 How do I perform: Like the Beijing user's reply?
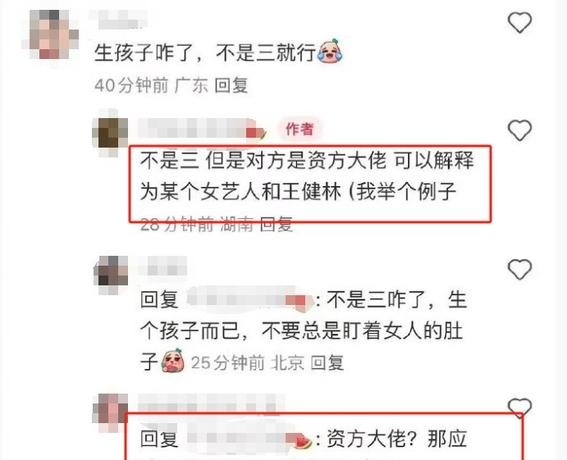coord(520,269)
